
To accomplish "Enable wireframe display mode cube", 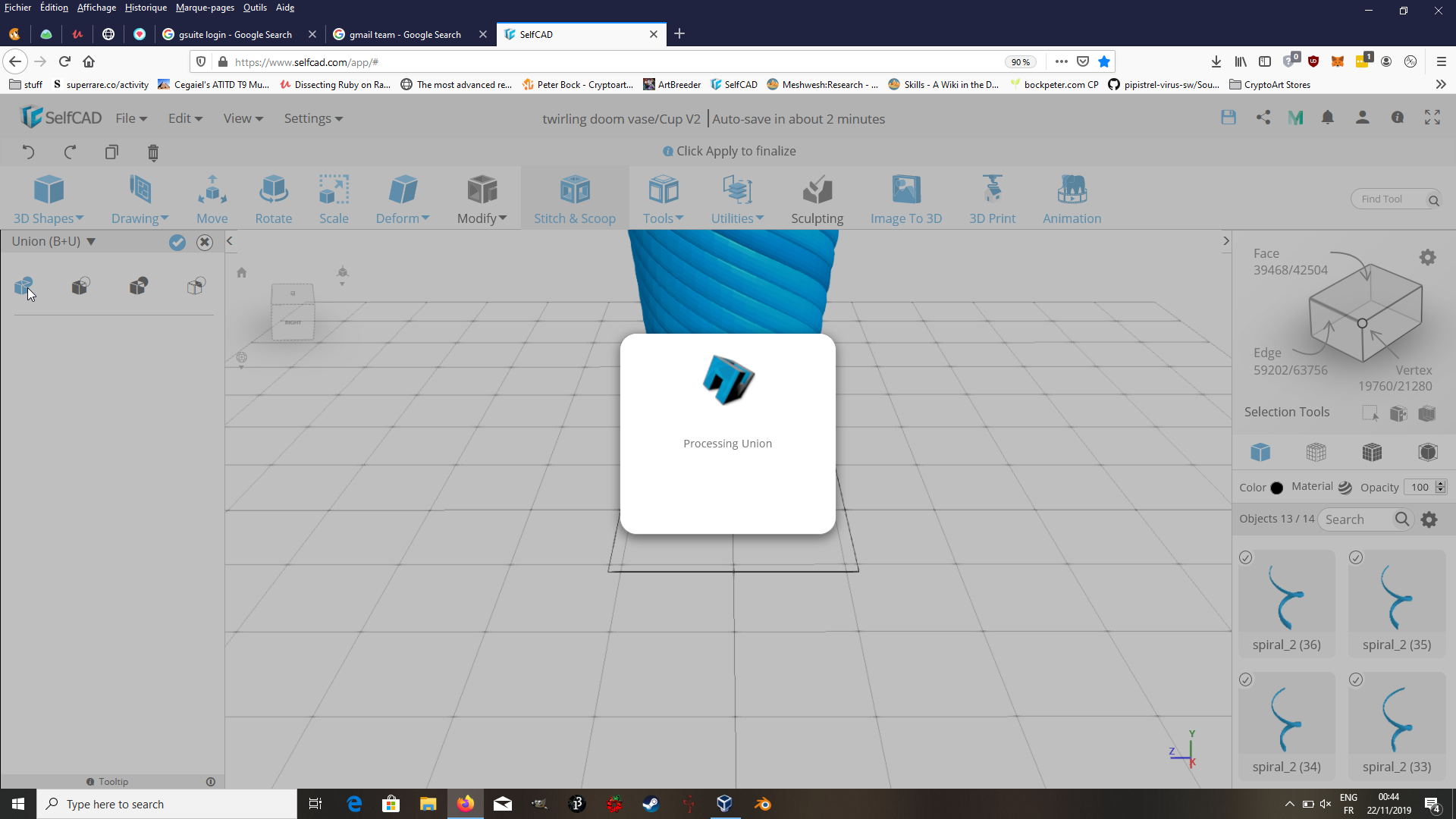I will pyautogui.click(x=1316, y=453).
